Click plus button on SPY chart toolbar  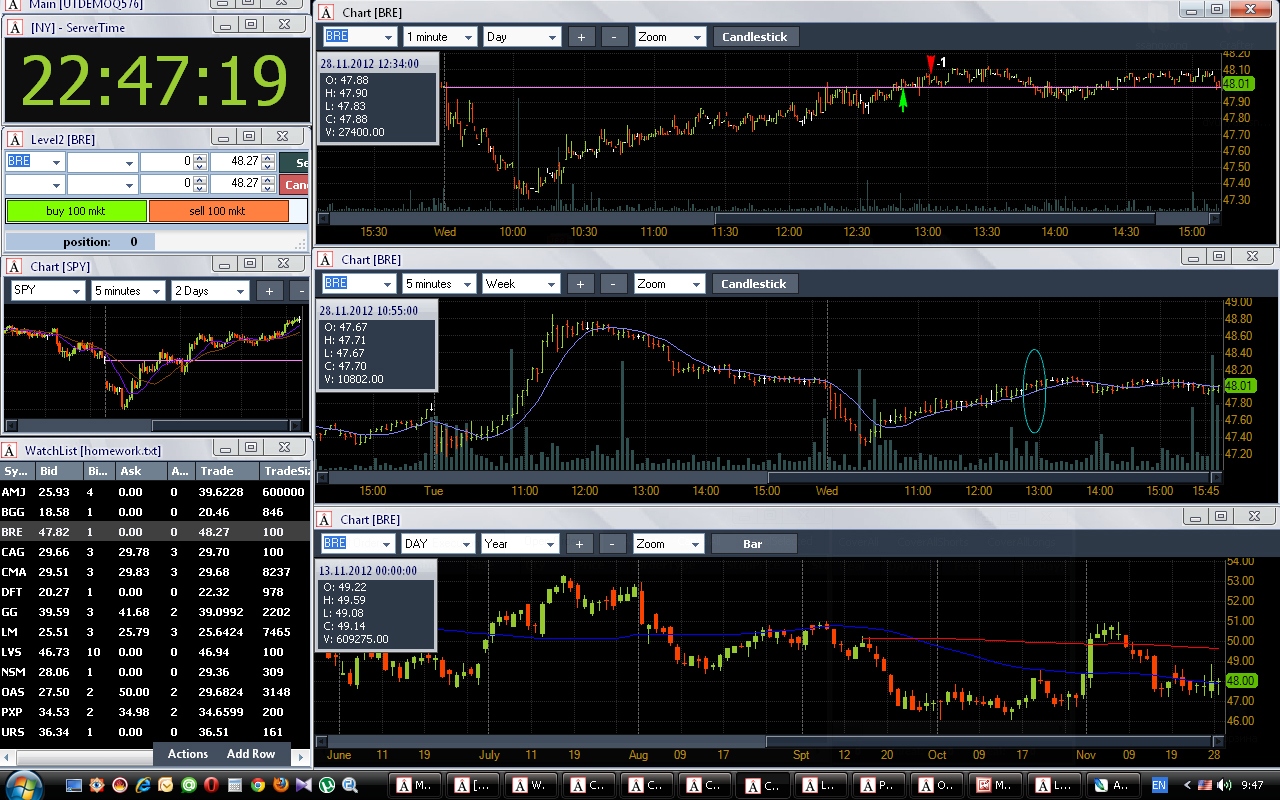(x=269, y=291)
